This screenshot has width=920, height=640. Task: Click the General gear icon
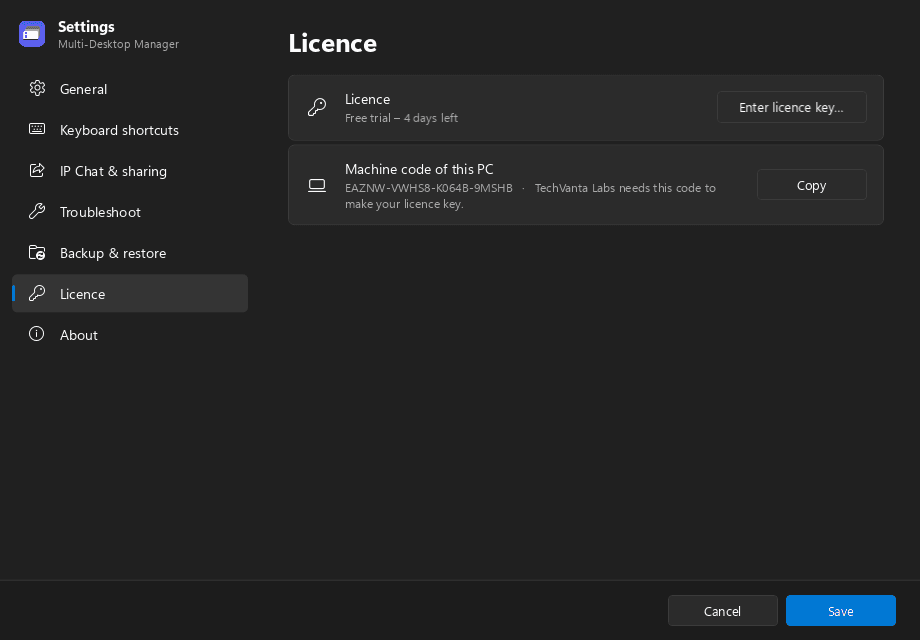(37, 88)
